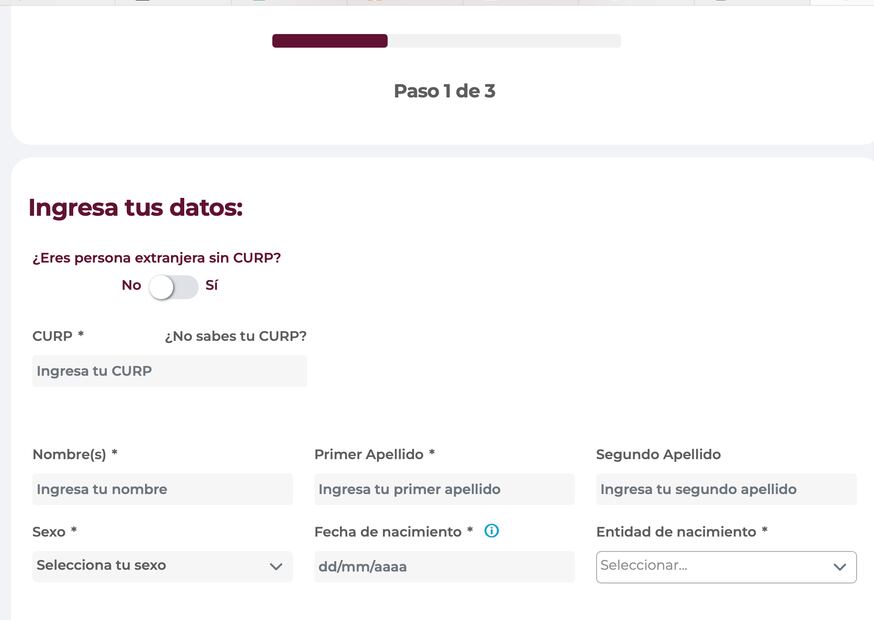Click the "Paso 1 de 3" step indicator
The width and height of the screenshot is (874, 620).
tap(444, 91)
